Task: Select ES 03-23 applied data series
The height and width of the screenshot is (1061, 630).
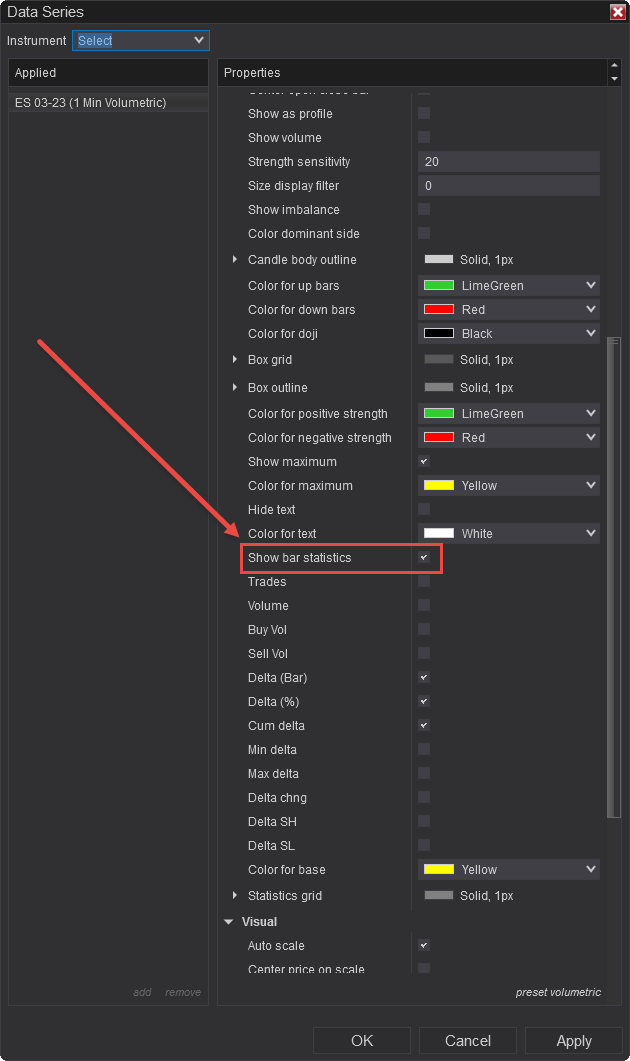Action: pos(91,103)
